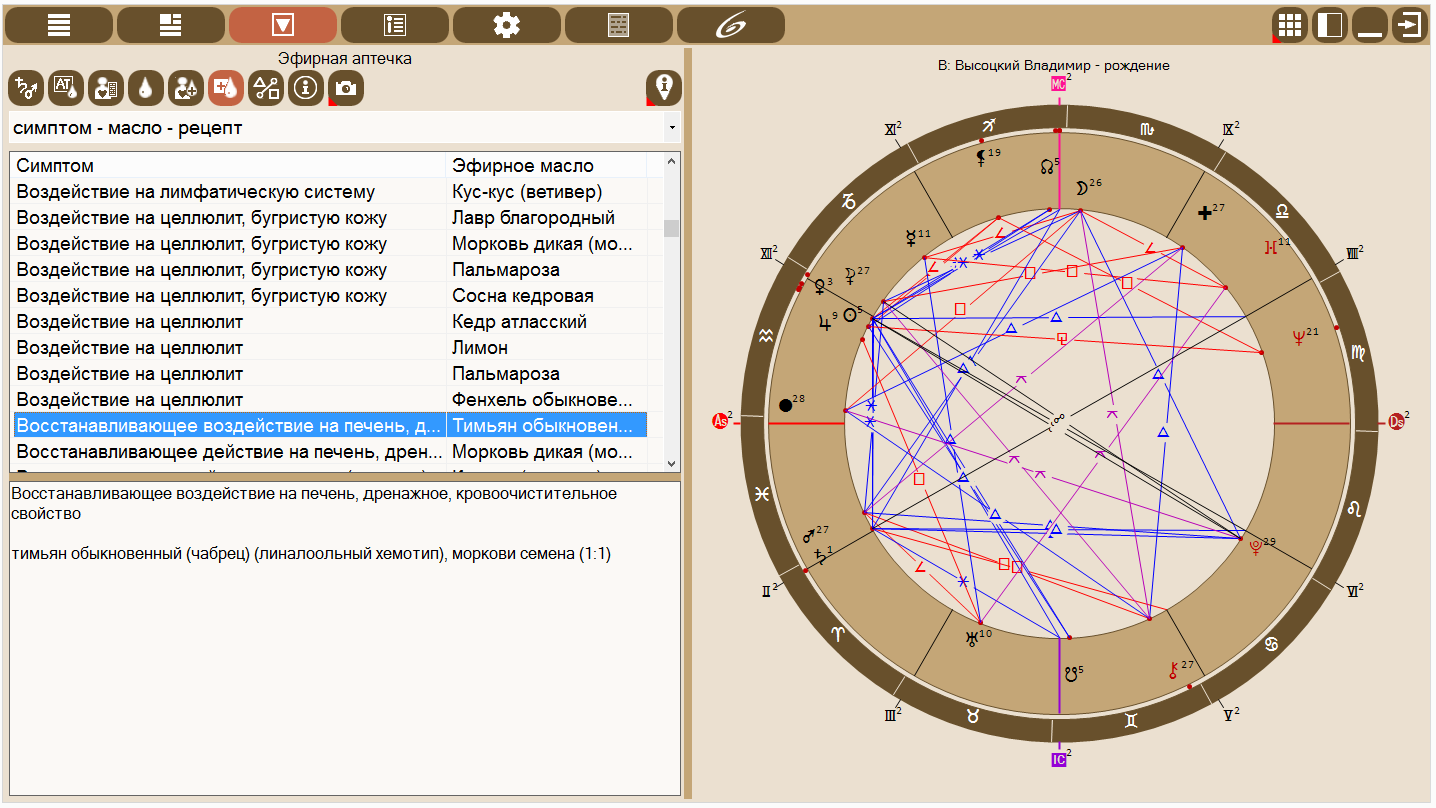Toggle the highlighted down-triangle top button
Viewport: 1436px width, 808px height.
coord(282,25)
